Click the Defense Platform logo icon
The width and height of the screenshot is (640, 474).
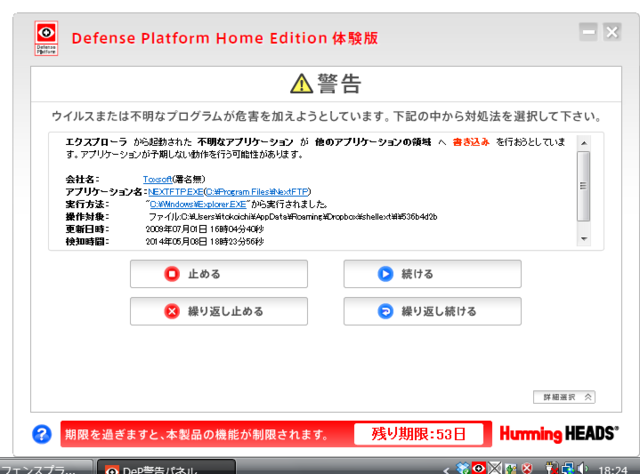[46, 38]
